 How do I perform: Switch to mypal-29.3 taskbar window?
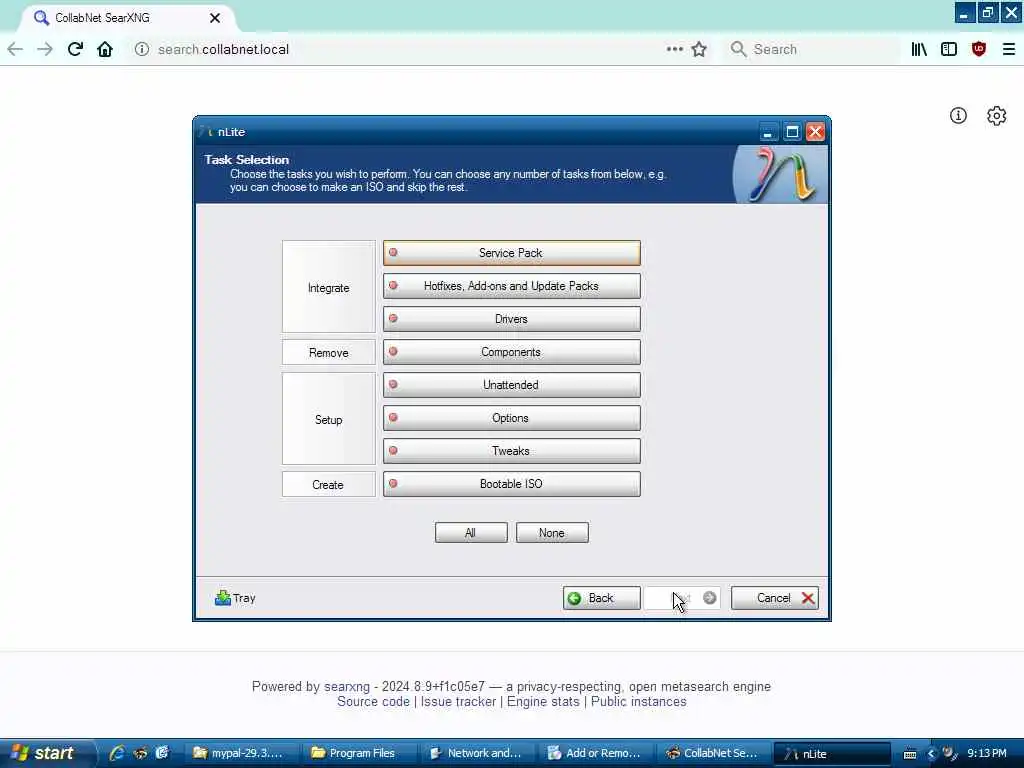pos(242,754)
